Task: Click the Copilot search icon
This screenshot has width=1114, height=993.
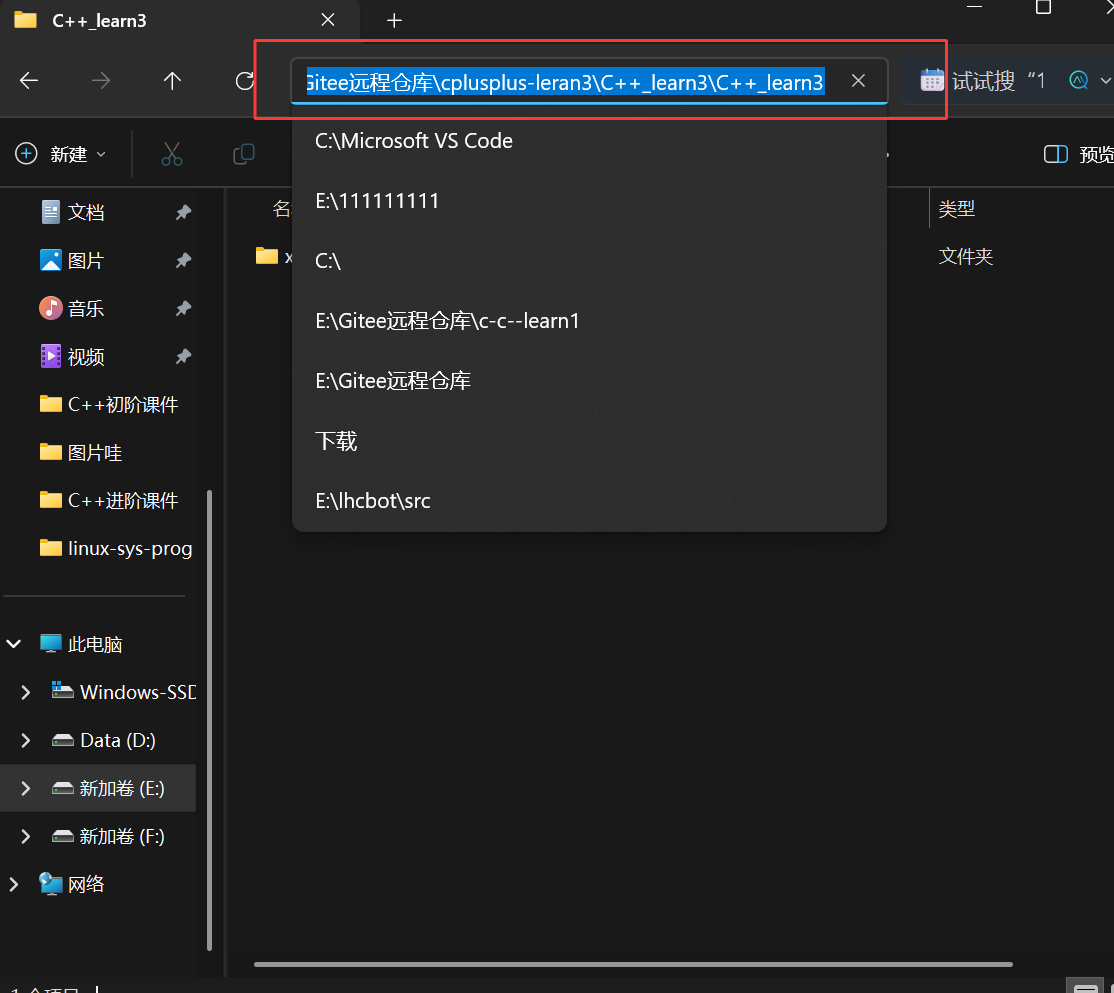Action: point(1078,80)
